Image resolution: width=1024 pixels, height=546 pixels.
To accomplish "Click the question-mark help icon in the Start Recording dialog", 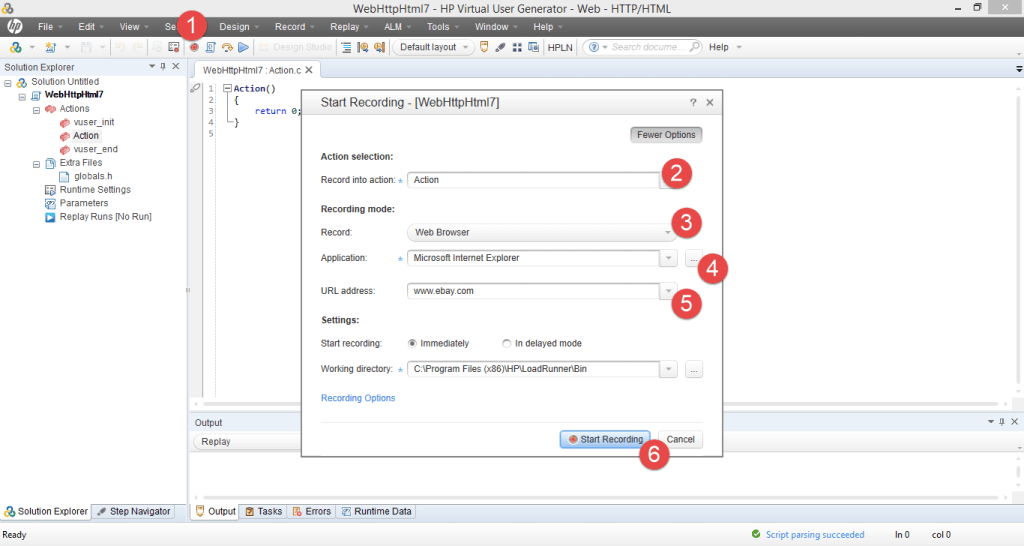I will [693, 103].
